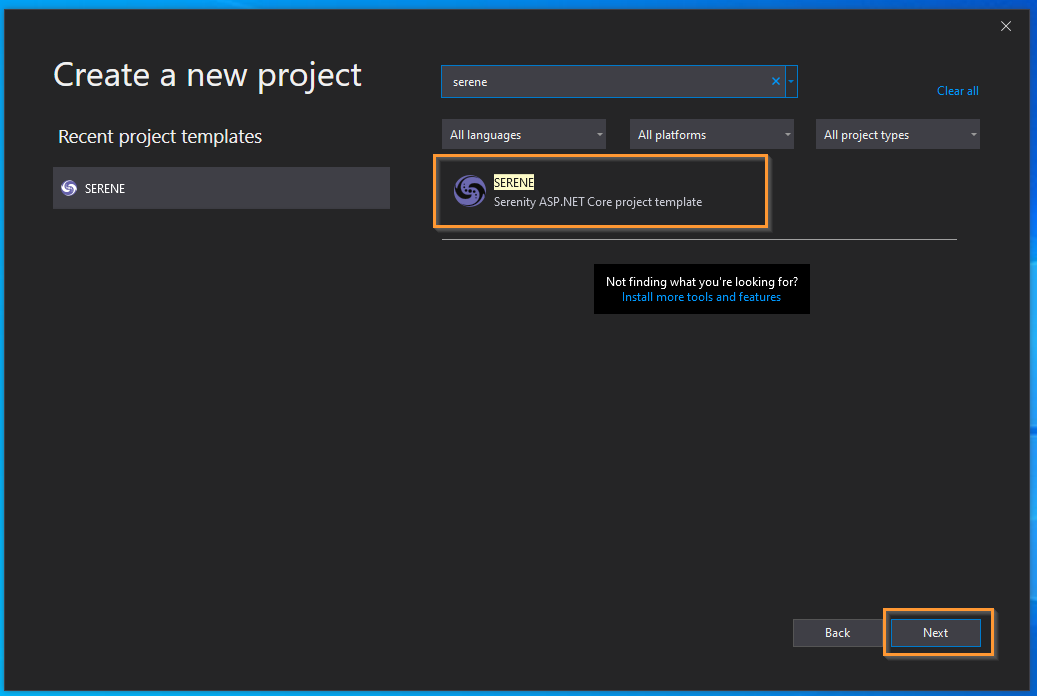Click the Serenity logo in SERENE search result
The width and height of the screenshot is (1037, 696).
click(x=470, y=191)
